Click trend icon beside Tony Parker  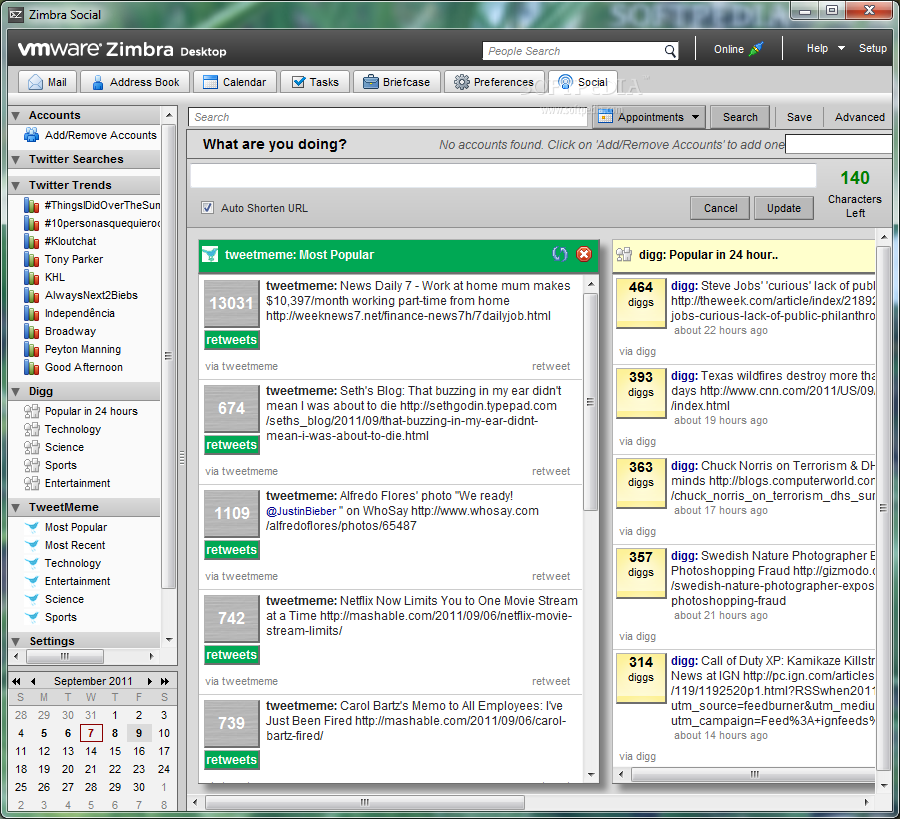click(x=31, y=259)
